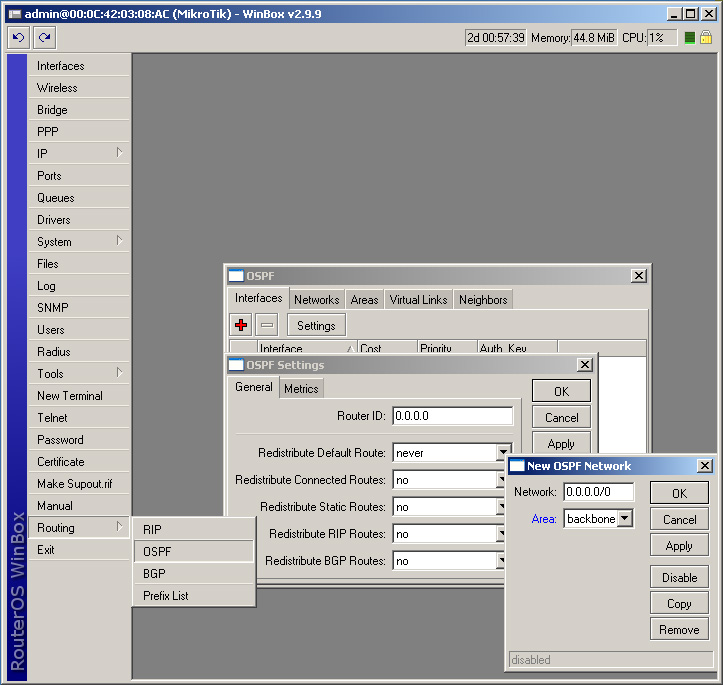The width and height of the screenshot is (723, 685).
Task: Click the Router ID input field
Action: click(452, 416)
